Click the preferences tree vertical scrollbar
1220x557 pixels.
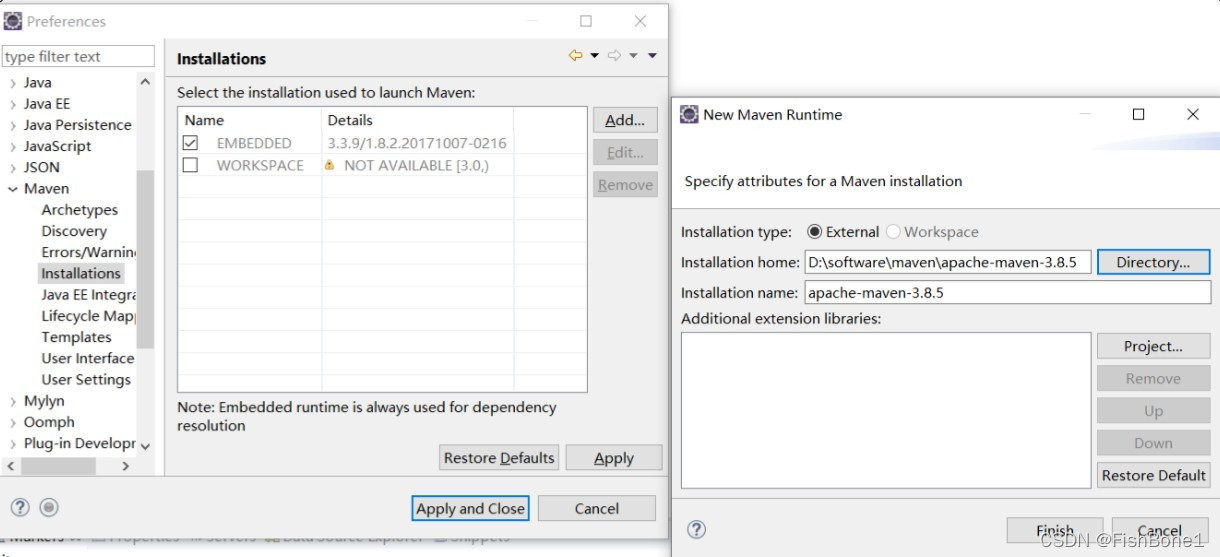click(x=145, y=260)
